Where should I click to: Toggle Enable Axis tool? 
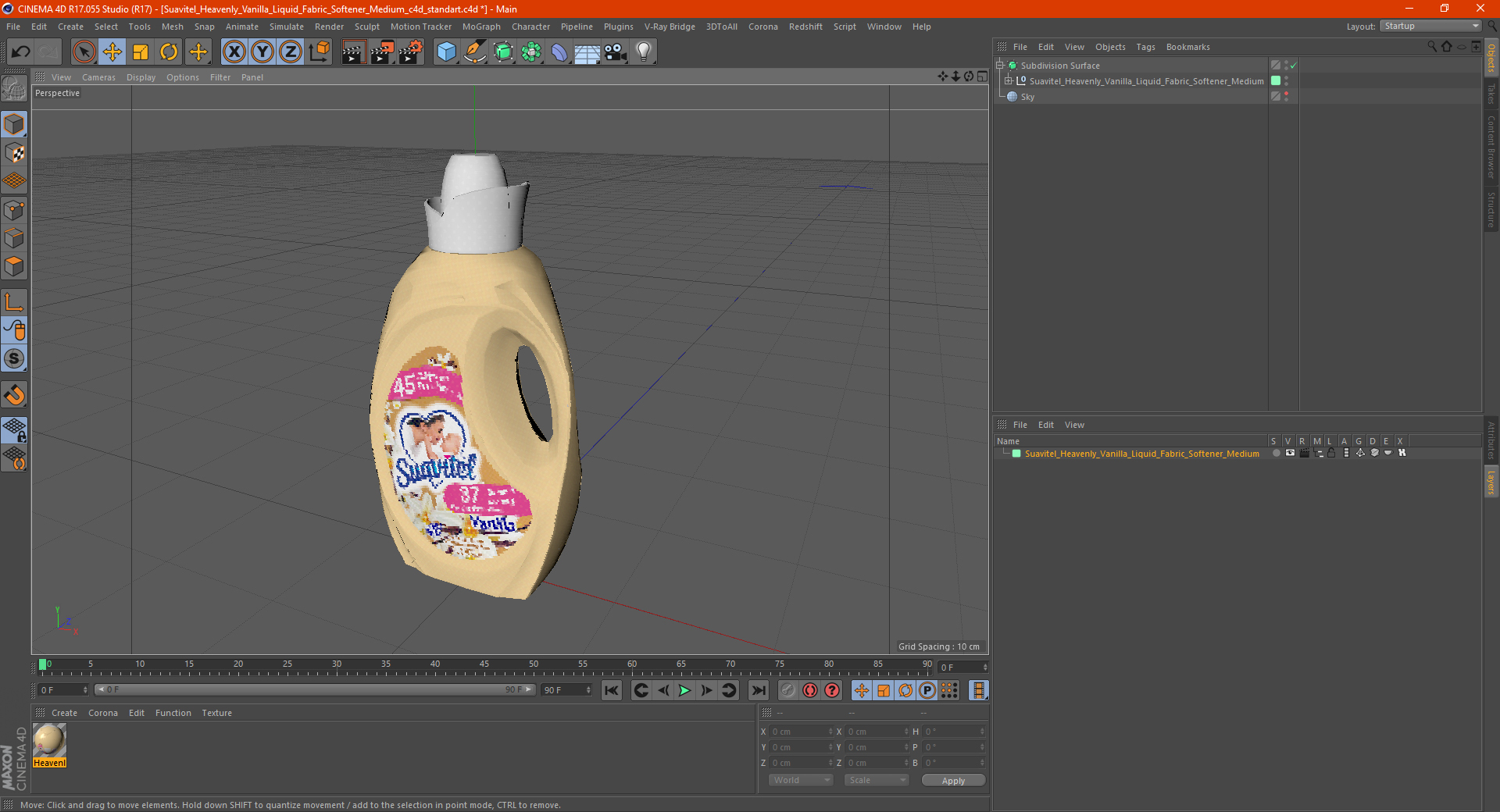14,302
